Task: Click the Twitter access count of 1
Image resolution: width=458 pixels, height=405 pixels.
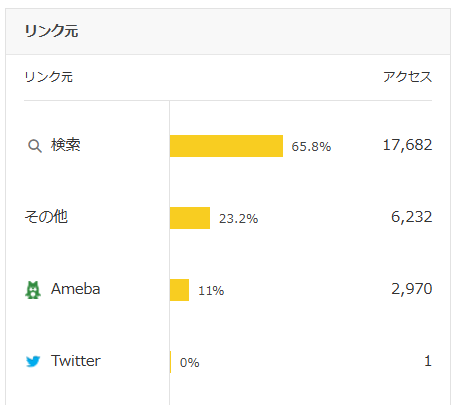Action: [x=428, y=361]
